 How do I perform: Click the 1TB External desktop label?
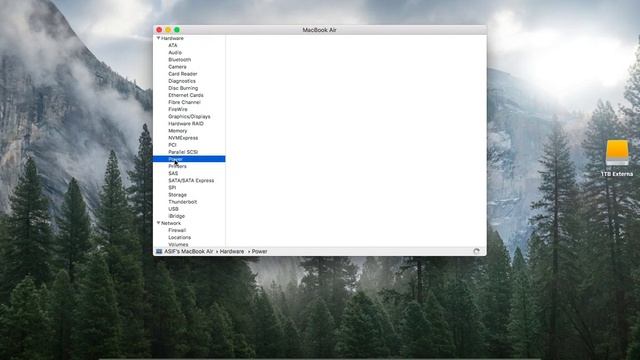pyautogui.click(x=617, y=174)
